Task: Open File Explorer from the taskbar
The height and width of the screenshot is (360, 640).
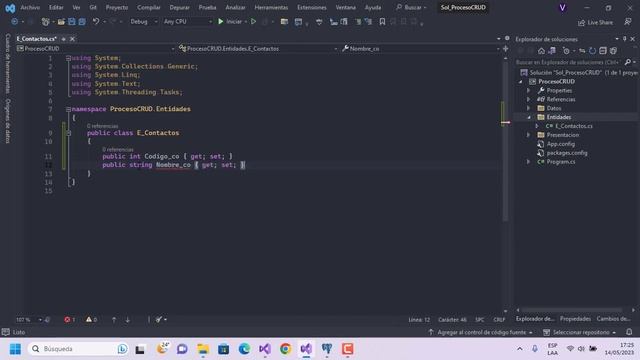Action: [203, 349]
